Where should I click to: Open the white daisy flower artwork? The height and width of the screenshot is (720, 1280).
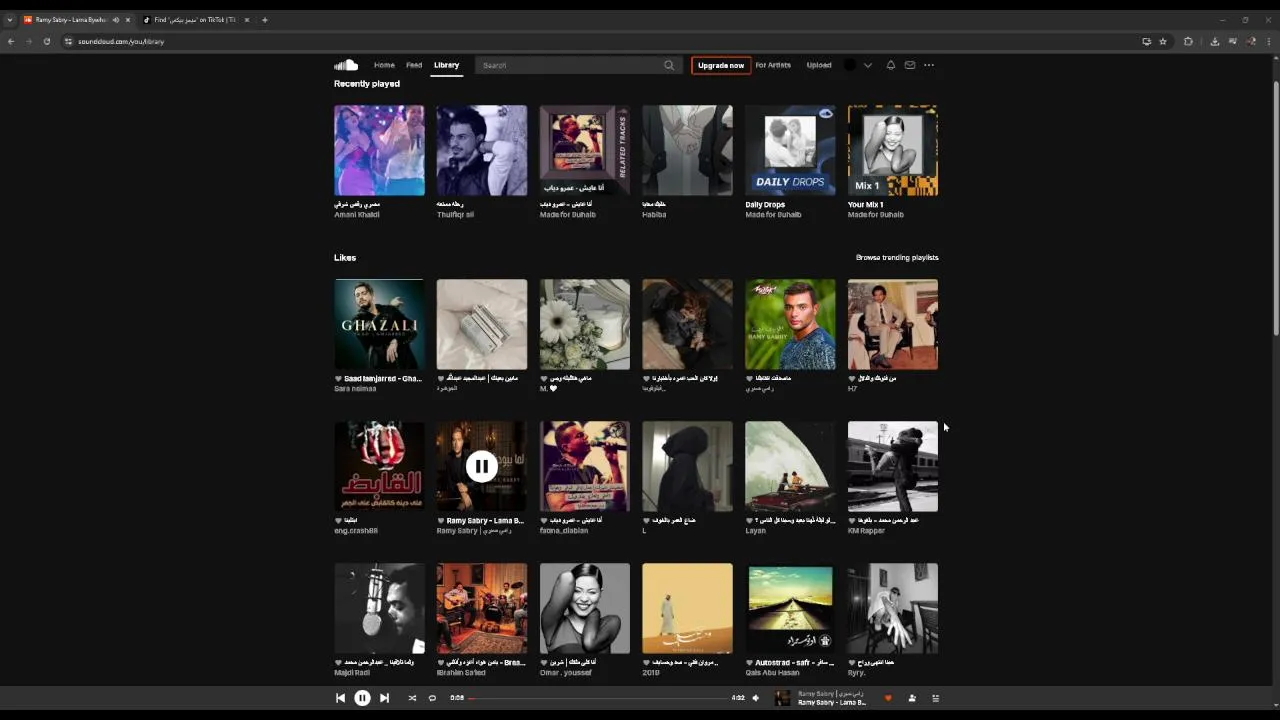tap(585, 324)
